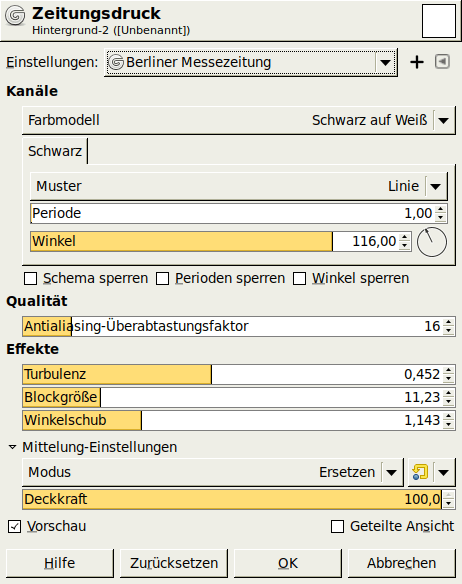462x584 pixels.
Task: Toggle the Perioden sperren checkbox
Action: (162, 279)
